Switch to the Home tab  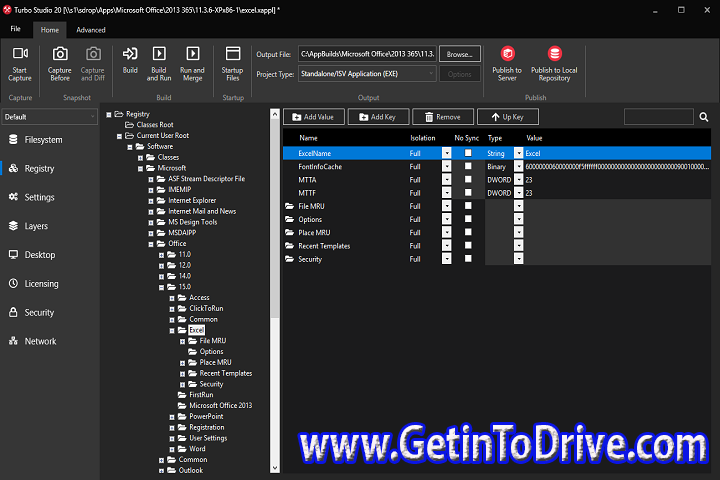50,30
